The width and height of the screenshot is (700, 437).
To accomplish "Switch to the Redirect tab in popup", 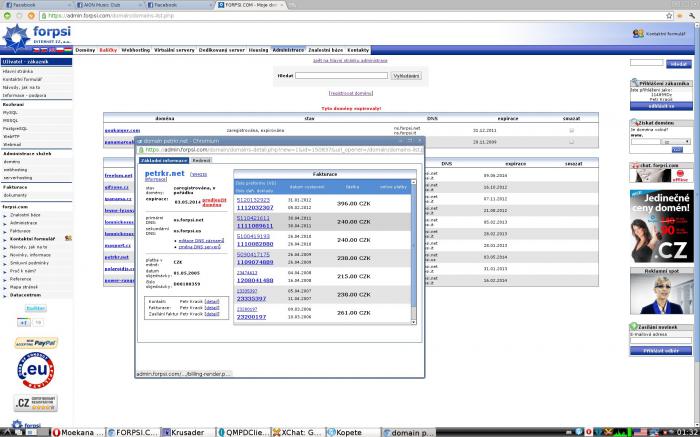I will 201,160.
